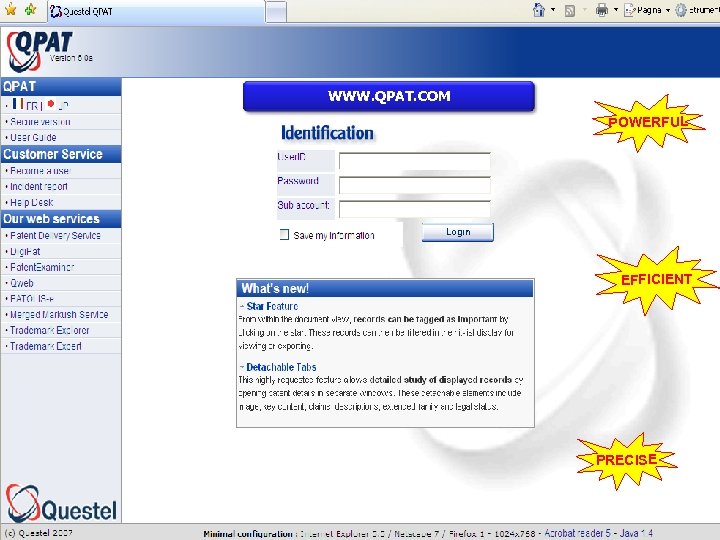Open the PatentExaminer link
The width and height of the screenshot is (720, 540).
pyautogui.click(x=42, y=267)
